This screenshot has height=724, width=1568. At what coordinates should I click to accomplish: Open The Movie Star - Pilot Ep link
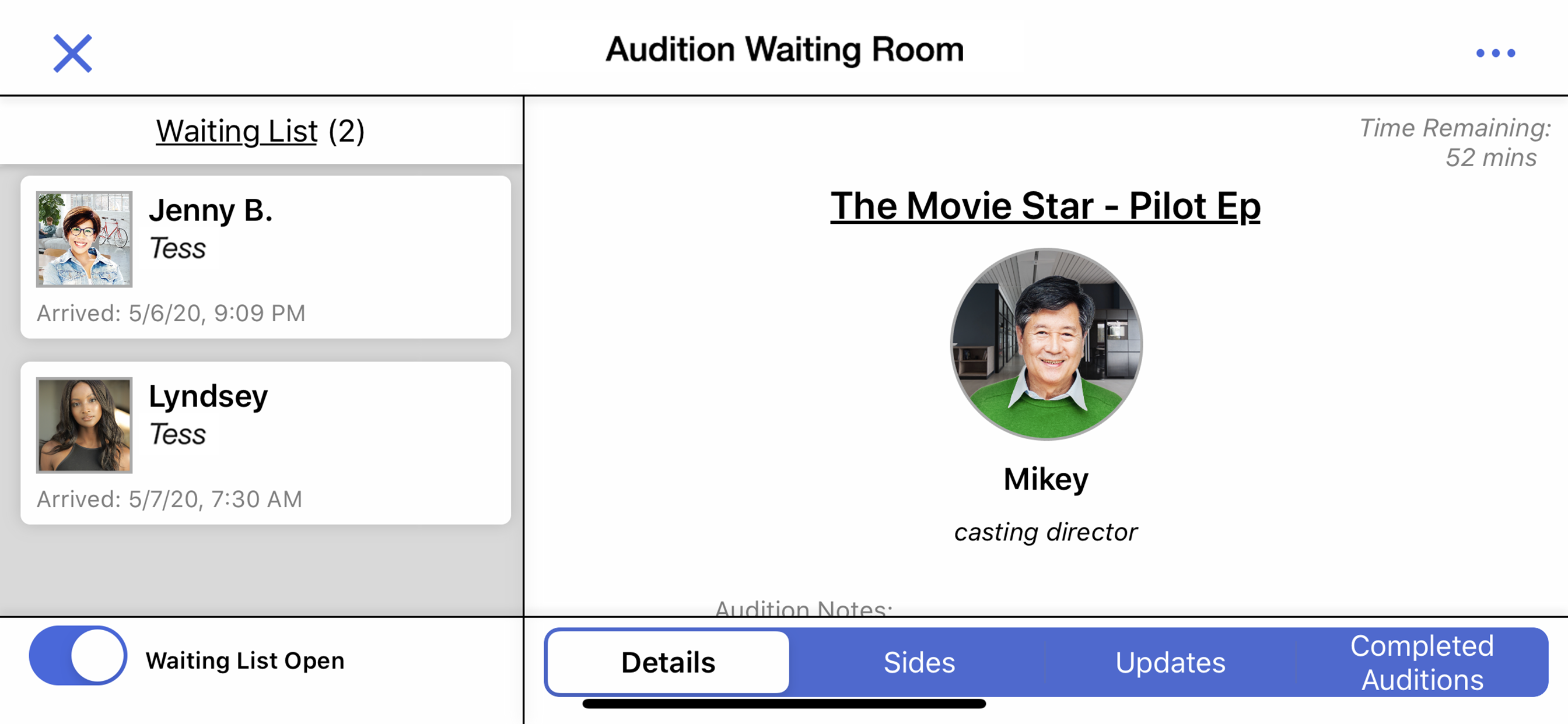pos(1045,206)
